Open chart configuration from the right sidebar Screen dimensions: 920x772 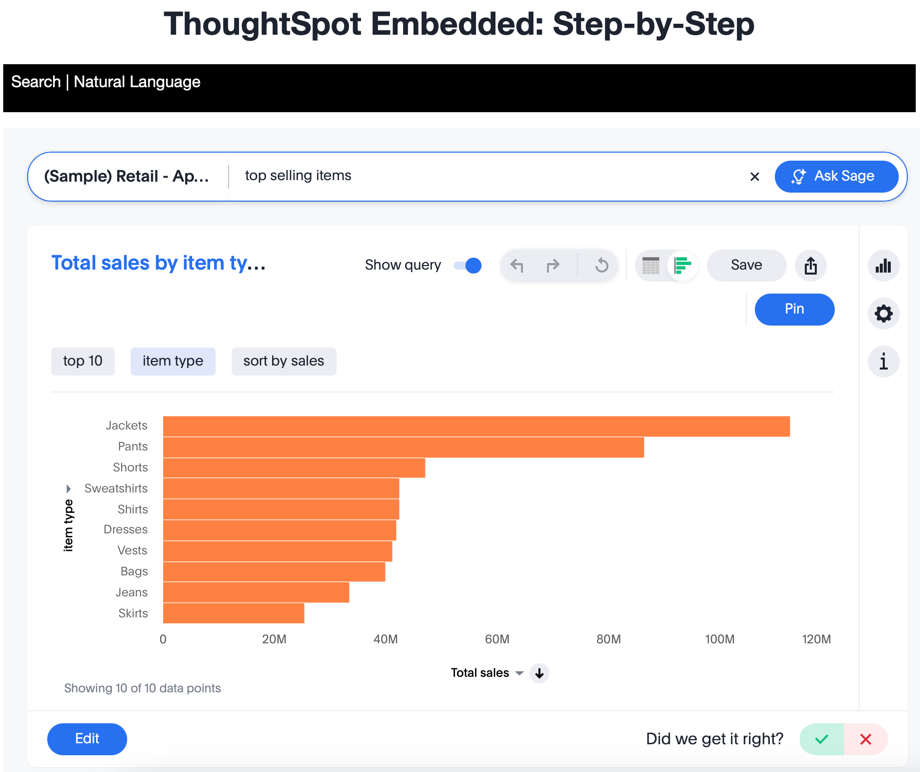point(883,265)
